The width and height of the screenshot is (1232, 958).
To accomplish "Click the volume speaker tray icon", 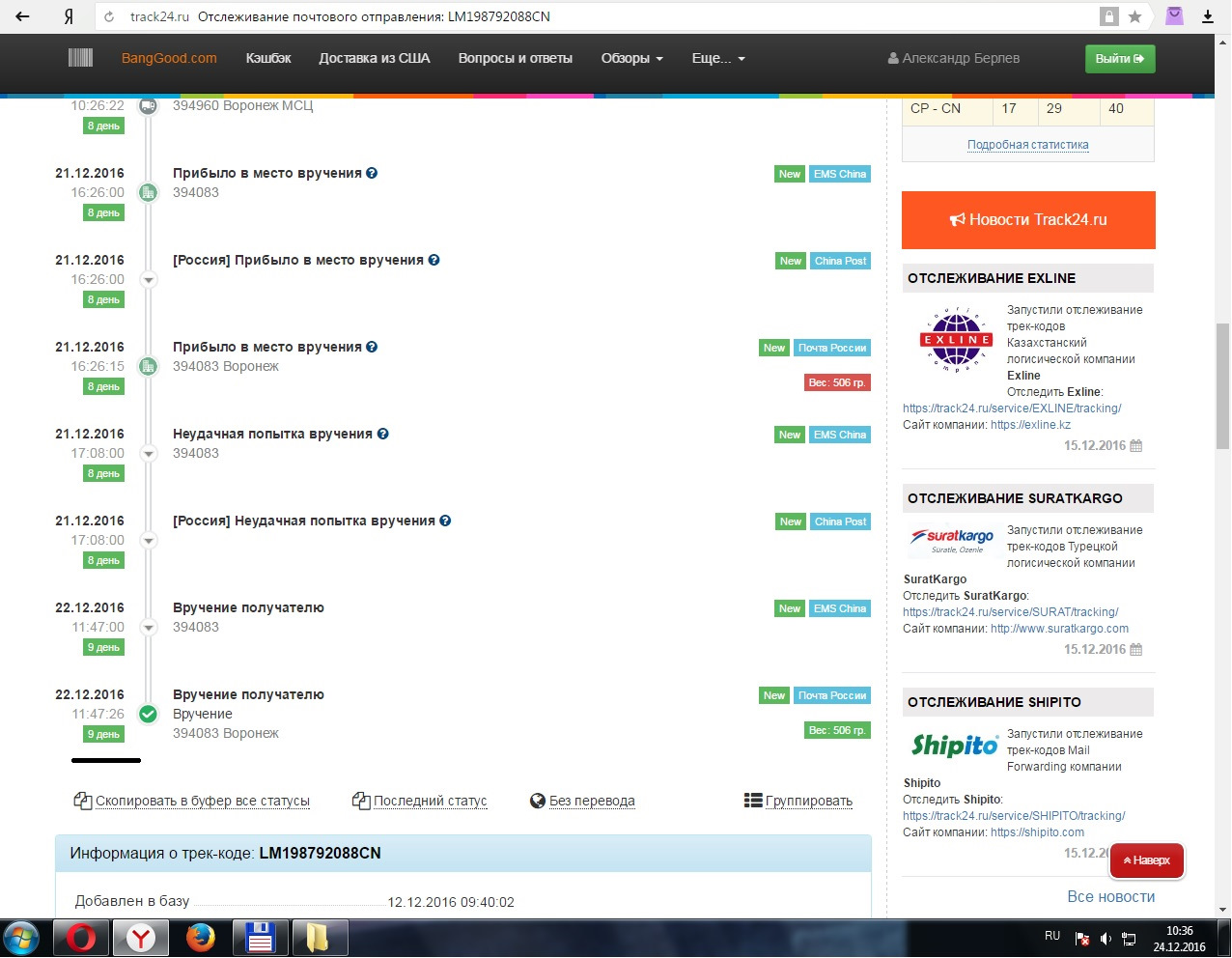I will click(x=1106, y=939).
